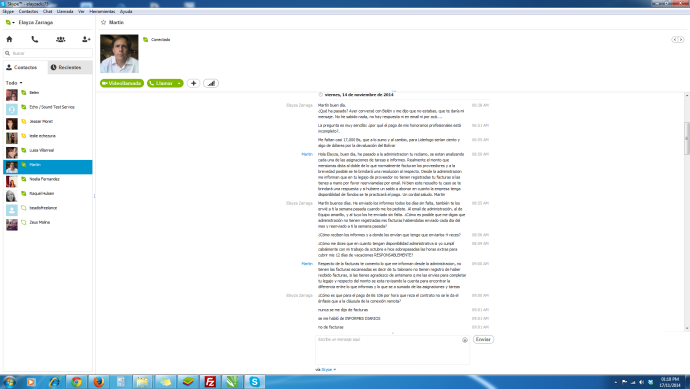The width and height of the screenshot is (690, 389).
Task: Click the create group icon
Action: click(x=61, y=39)
